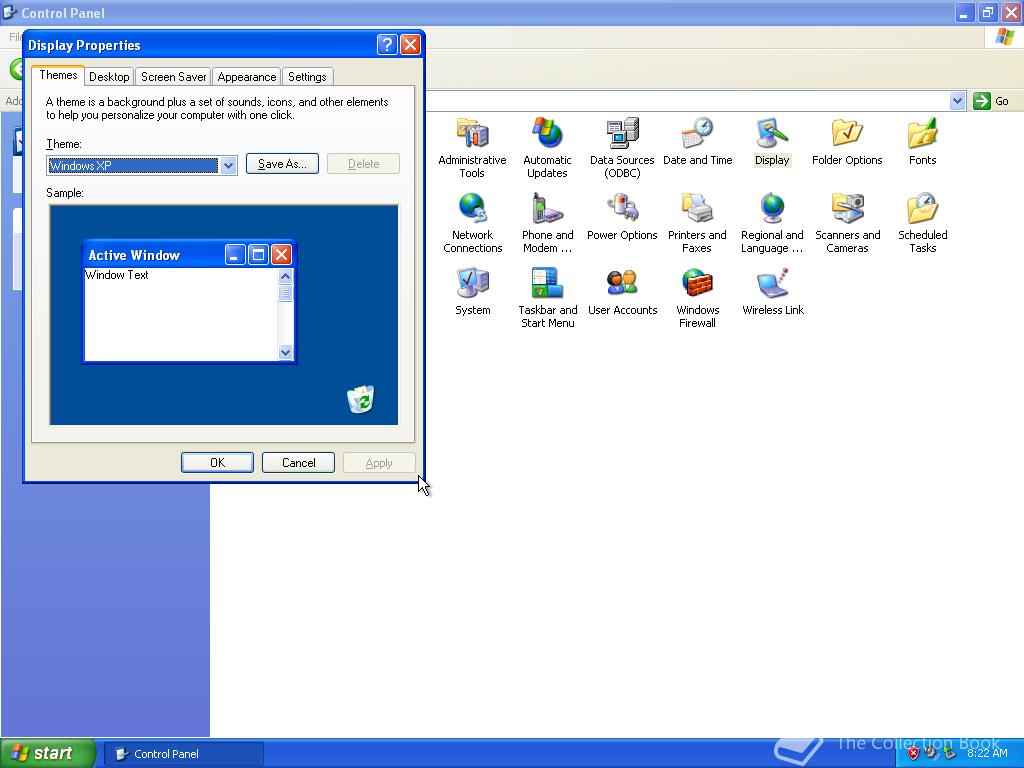Open Administrative Tools icon
The height and width of the screenshot is (768, 1024).
[472, 133]
